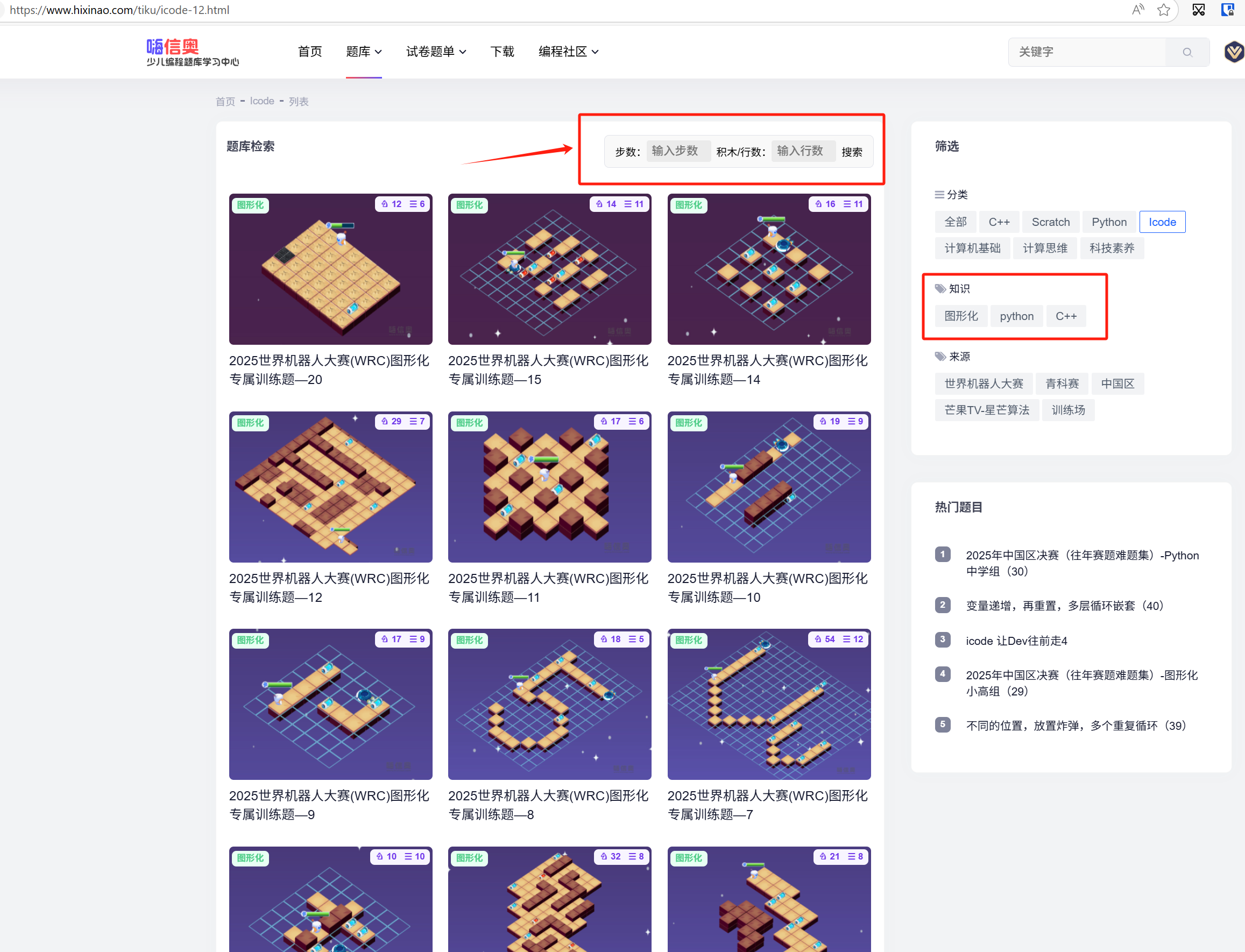Select the 科技素养 category filter
This screenshot has height=952, width=1245.
[1112, 248]
